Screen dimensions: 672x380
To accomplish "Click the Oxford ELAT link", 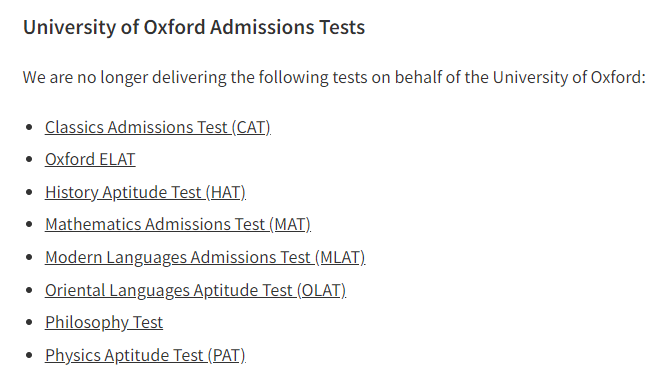I will click(90, 159).
